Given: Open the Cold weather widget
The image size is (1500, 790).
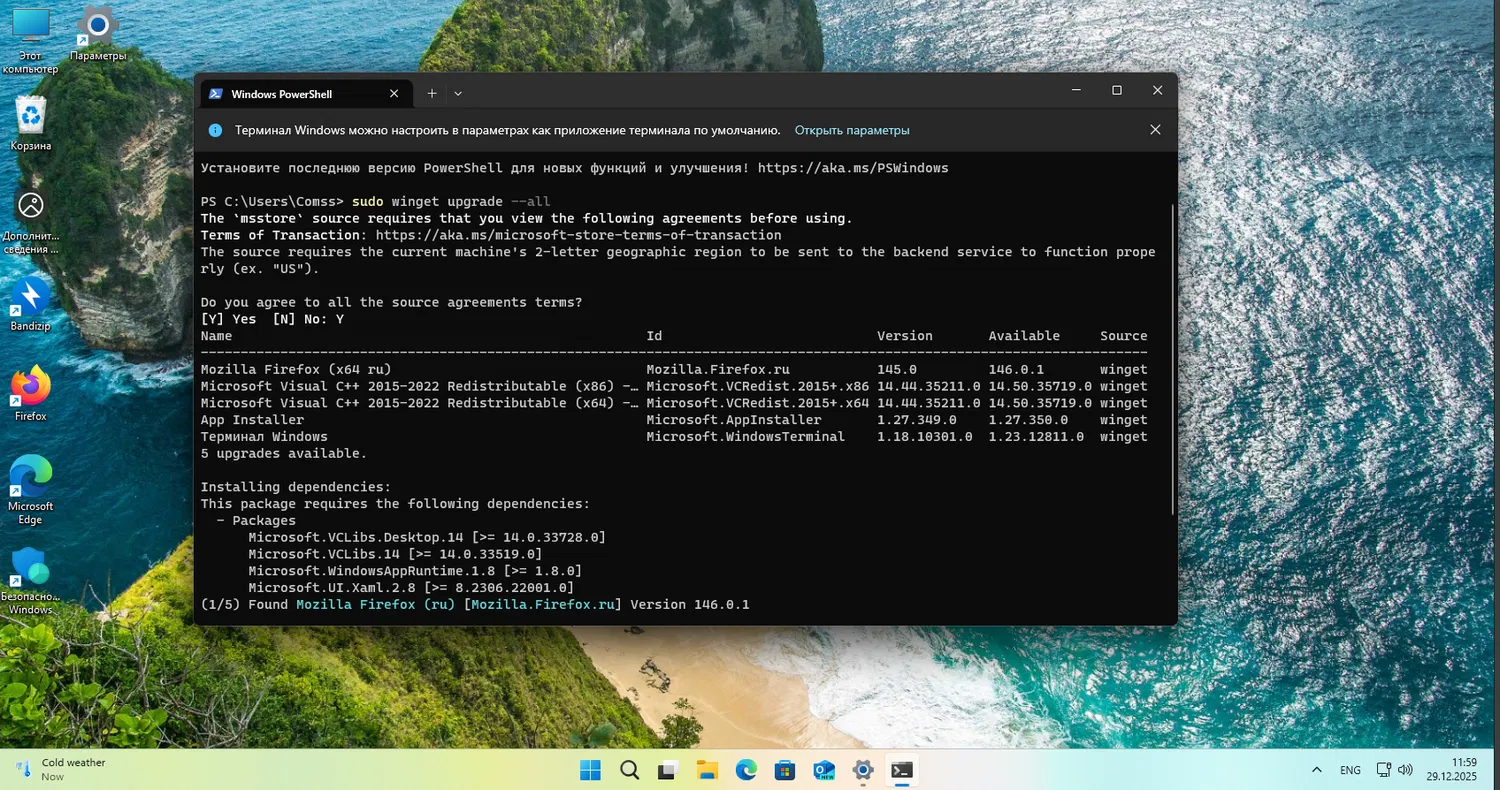Looking at the screenshot, I should click(x=60, y=769).
